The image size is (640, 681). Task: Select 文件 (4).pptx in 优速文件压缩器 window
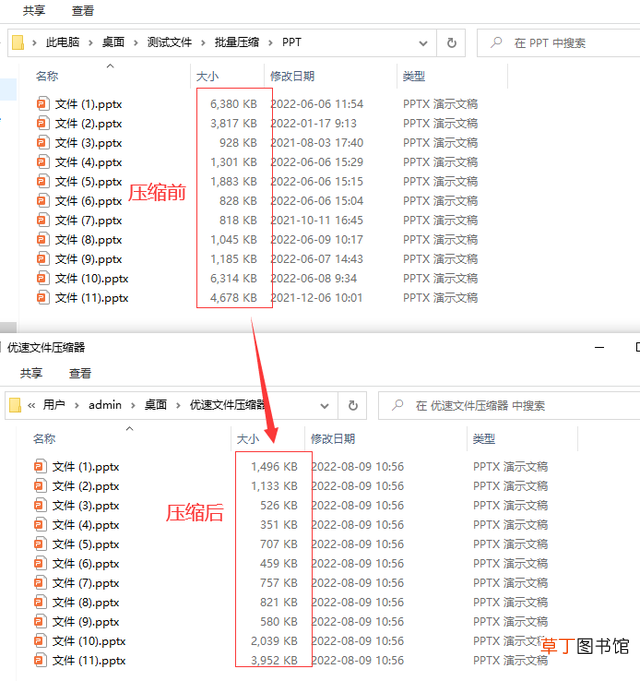tap(86, 525)
